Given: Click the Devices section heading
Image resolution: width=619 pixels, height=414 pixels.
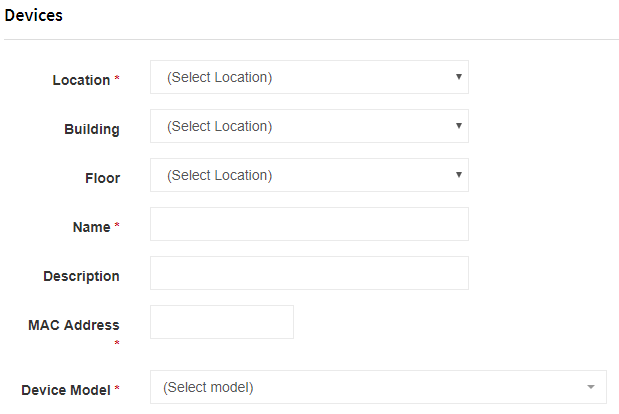Looking at the screenshot, I should 34,15.
